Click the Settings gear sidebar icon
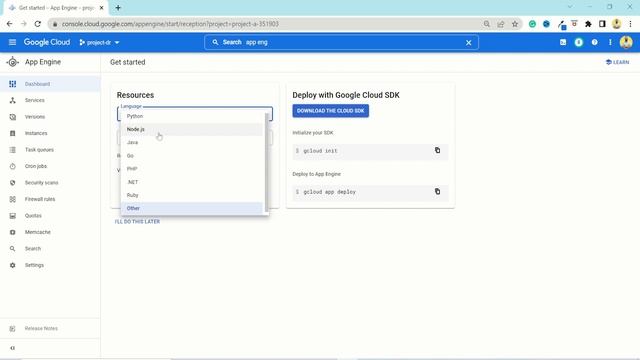The height and width of the screenshot is (360, 640). click(13, 265)
